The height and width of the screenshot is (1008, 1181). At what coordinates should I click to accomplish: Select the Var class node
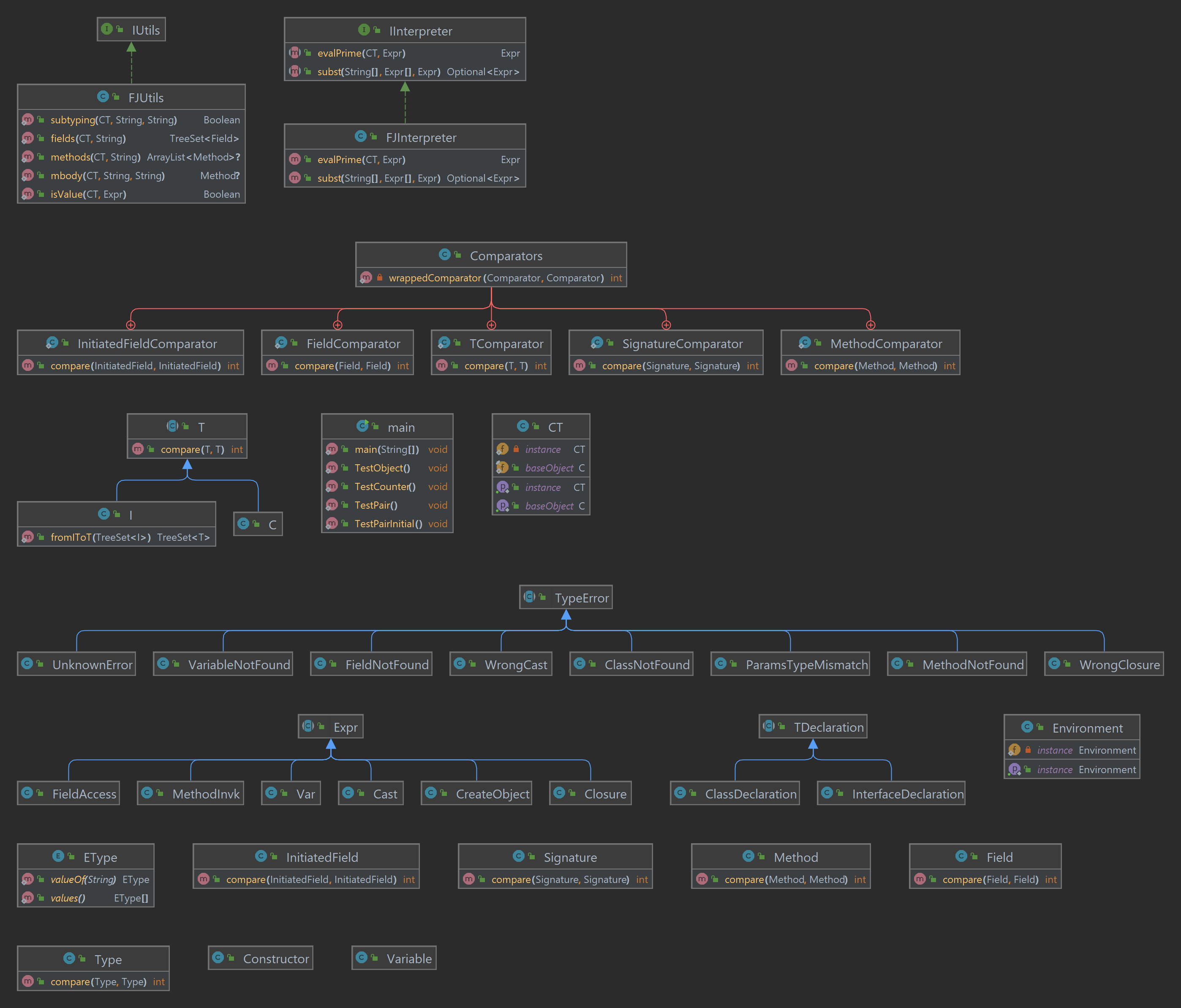[291, 794]
